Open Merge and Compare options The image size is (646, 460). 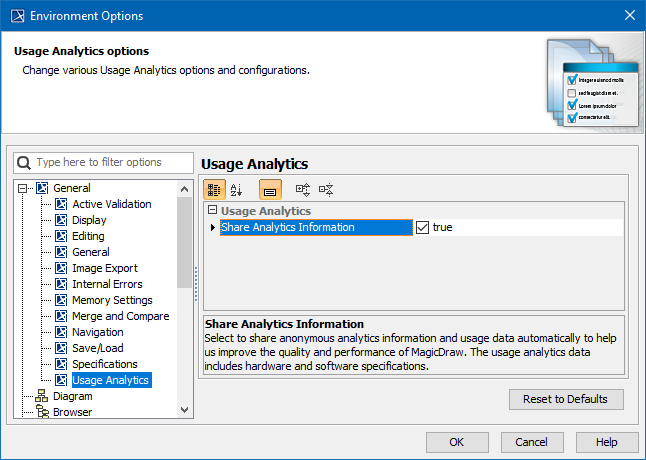click(x=120, y=316)
